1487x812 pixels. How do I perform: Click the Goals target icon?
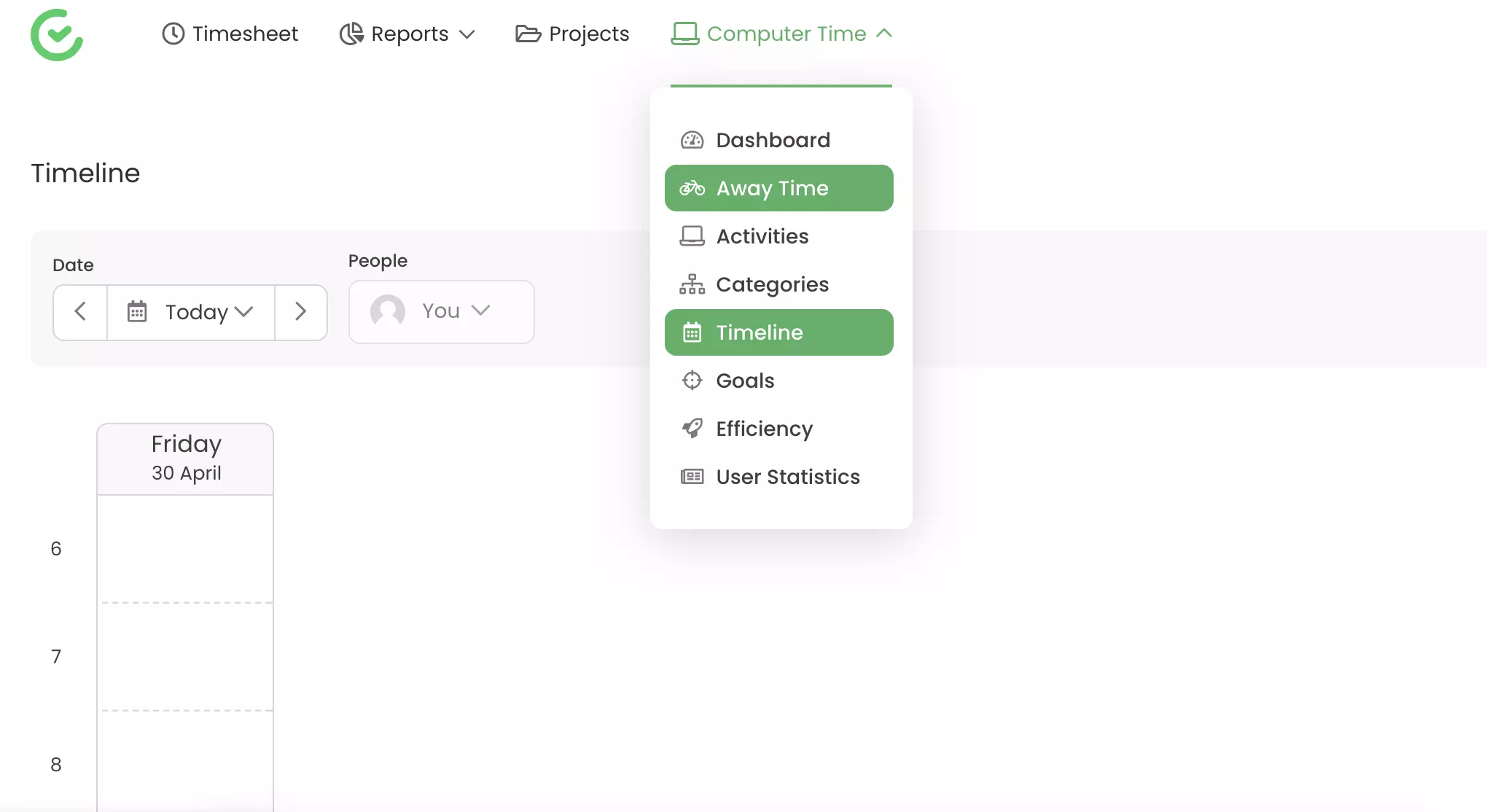point(691,380)
